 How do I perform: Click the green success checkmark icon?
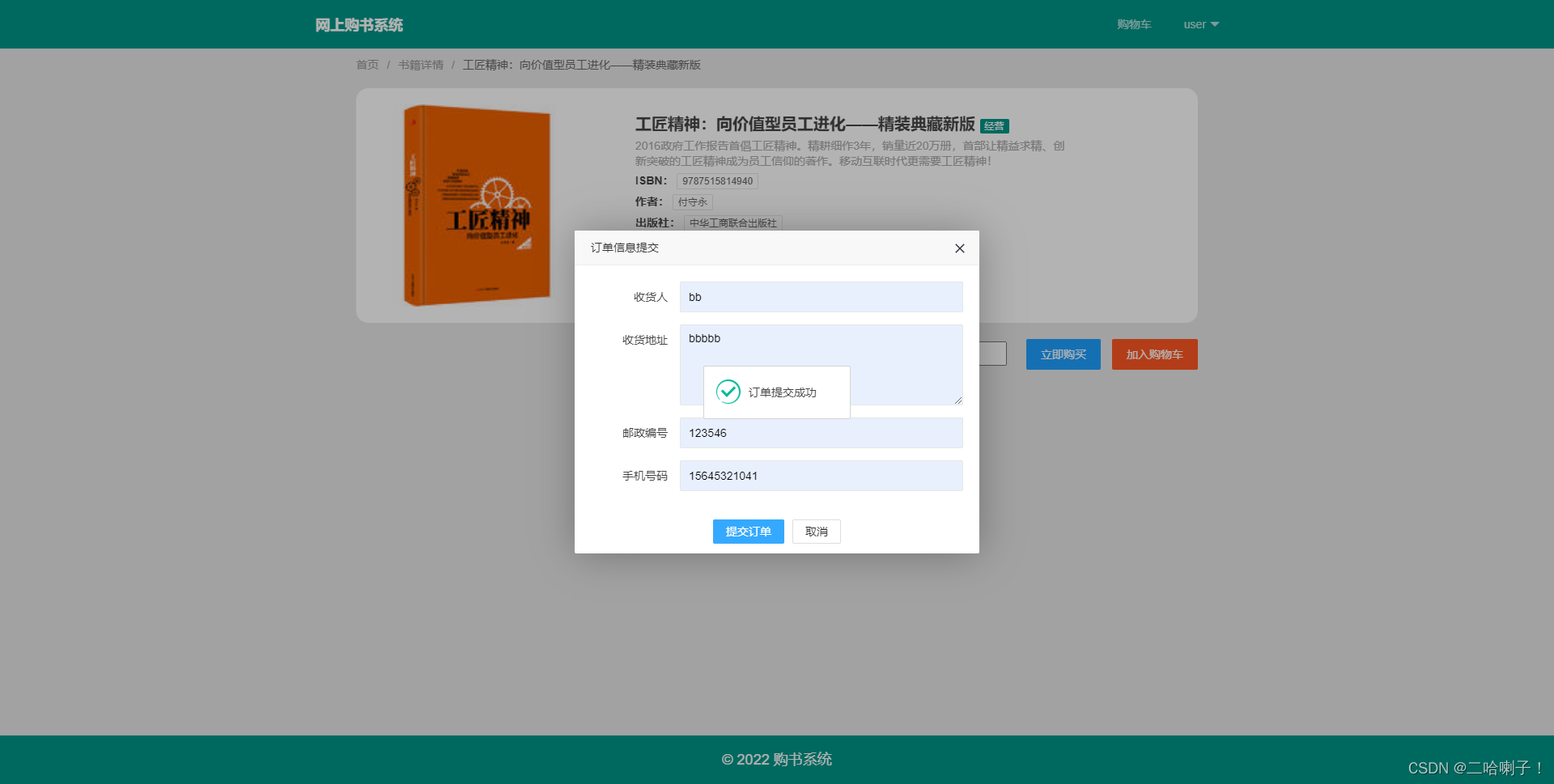pos(728,392)
